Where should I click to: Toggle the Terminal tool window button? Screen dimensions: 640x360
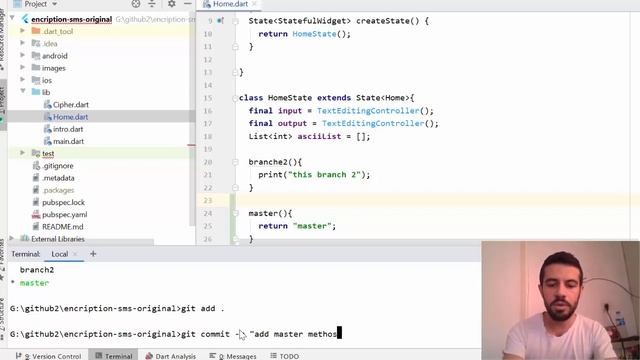113,356
